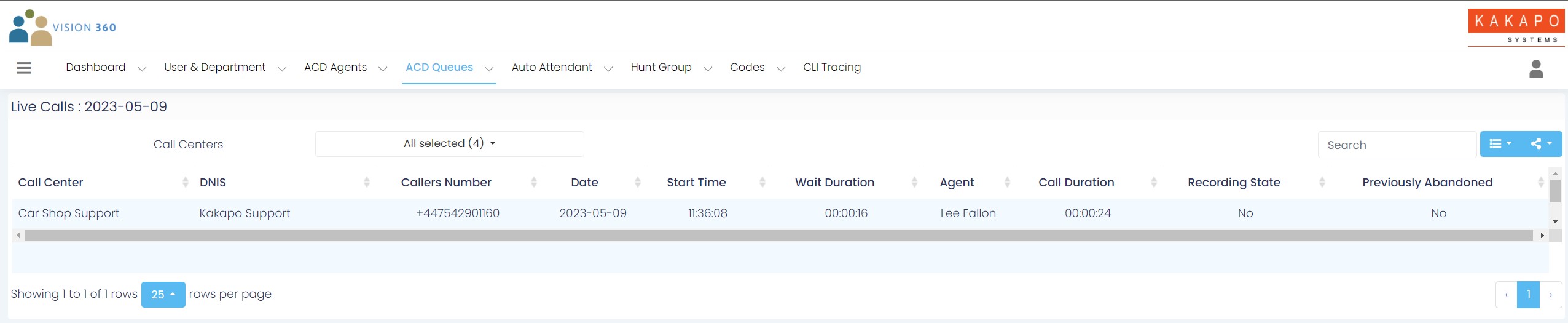1568x323 pixels.
Task: Go to page 1
Action: coord(1528,295)
